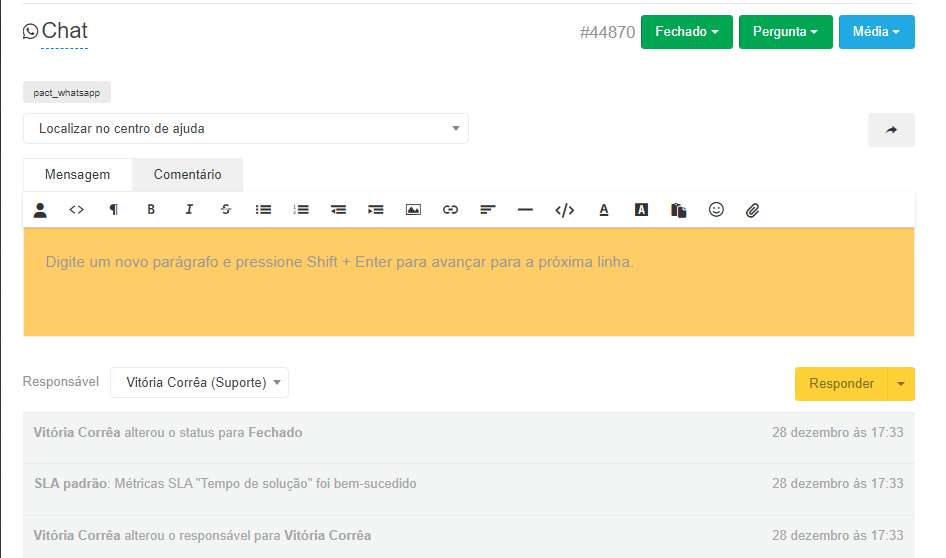Image resolution: width=946 pixels, height=558 pixels.
Task: Decrease indent with outdent icon
Action: 338,210
